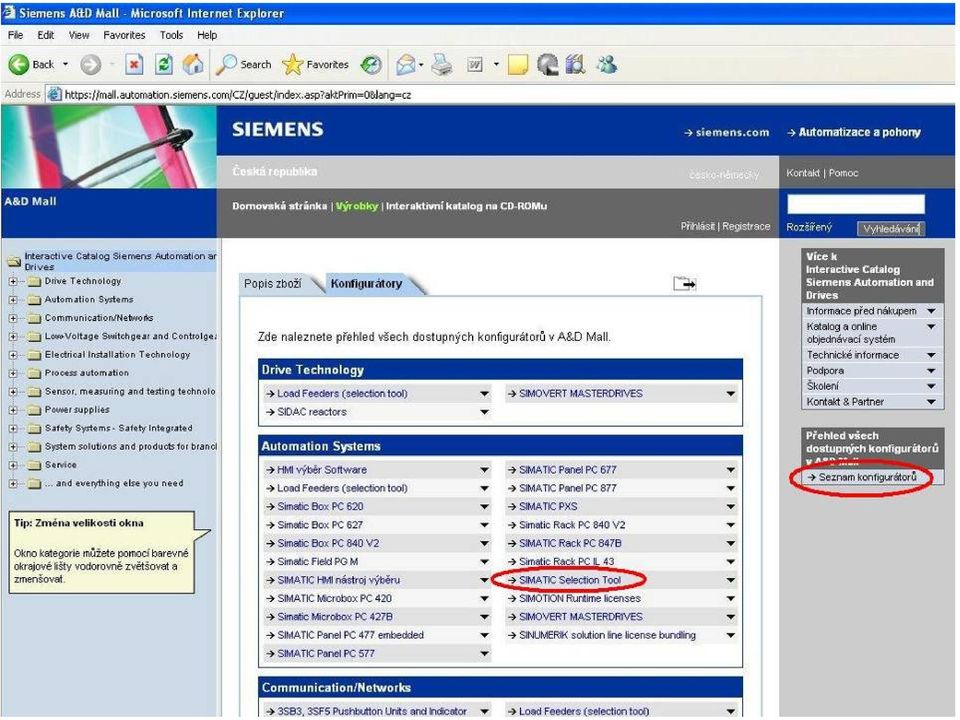Click the Výrobky navigation link
Image resolution: width=960 pixels, height=720 pixels.
click(x=357, y=206)
